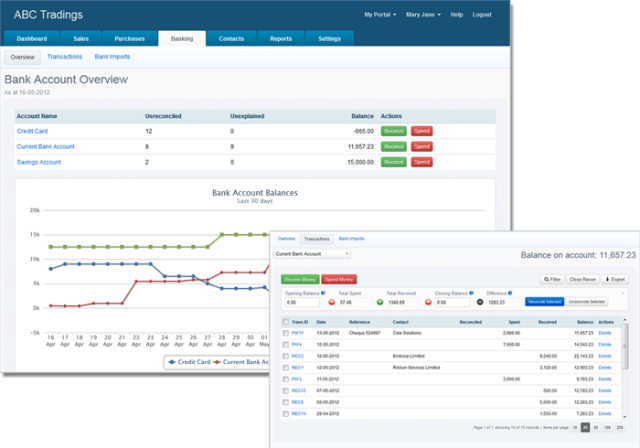This screenshot has width=640, height=448.
Task: Open the Bank Imports sub-tab in main window
Action: [112, 57]
